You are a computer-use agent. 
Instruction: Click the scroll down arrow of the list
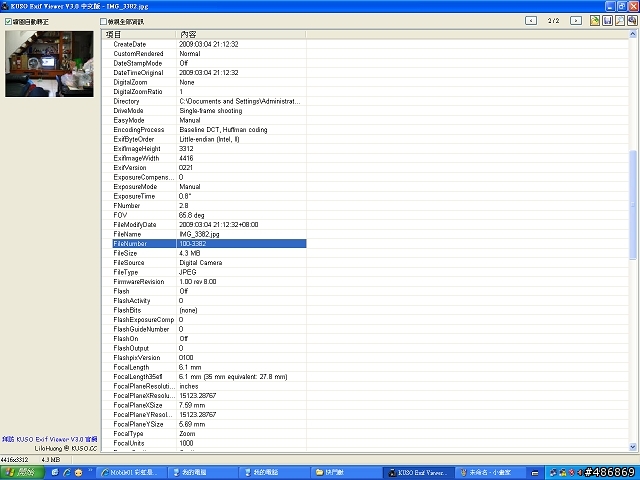tap(633, 447)
